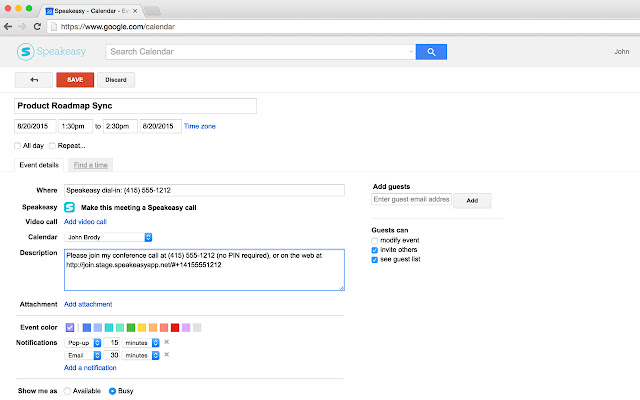Open the 2:30pm end time picker
Image resolution: width=640 pixels, height=400 pixels.
coord(120,126)
